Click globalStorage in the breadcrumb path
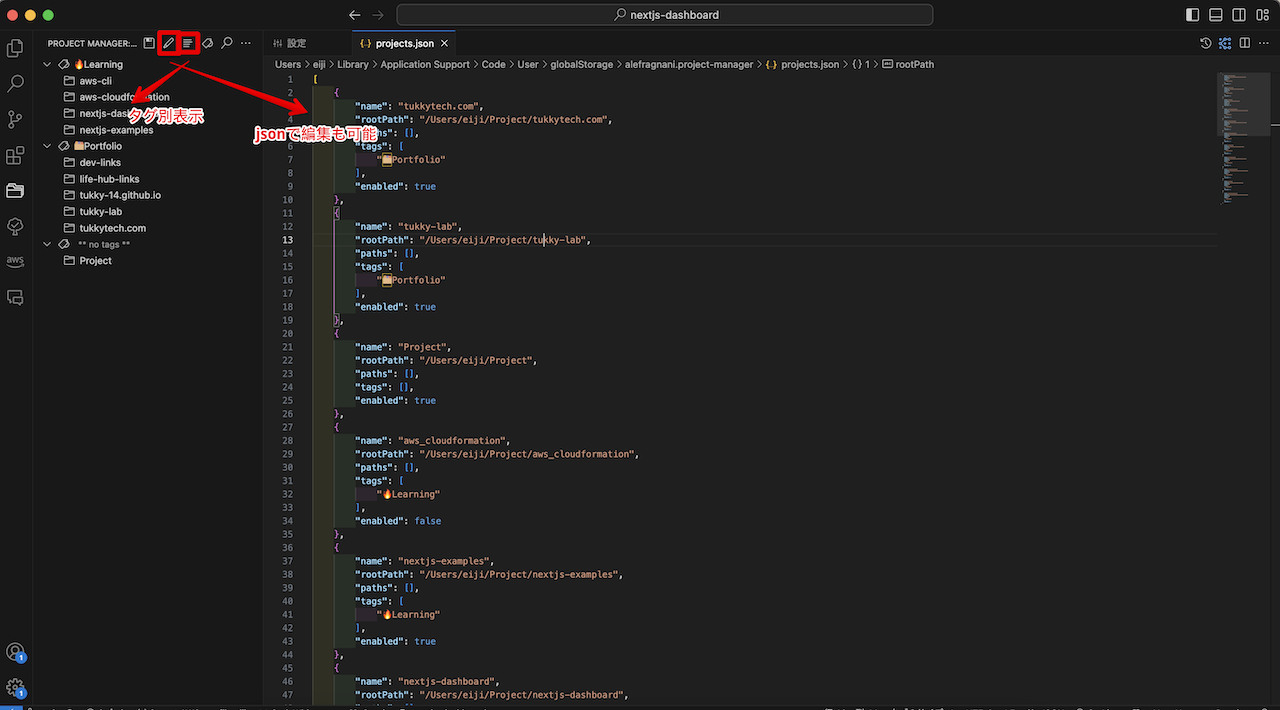Image resolution: width=1280 pixels, height=710 pixels. click(581, 64)
